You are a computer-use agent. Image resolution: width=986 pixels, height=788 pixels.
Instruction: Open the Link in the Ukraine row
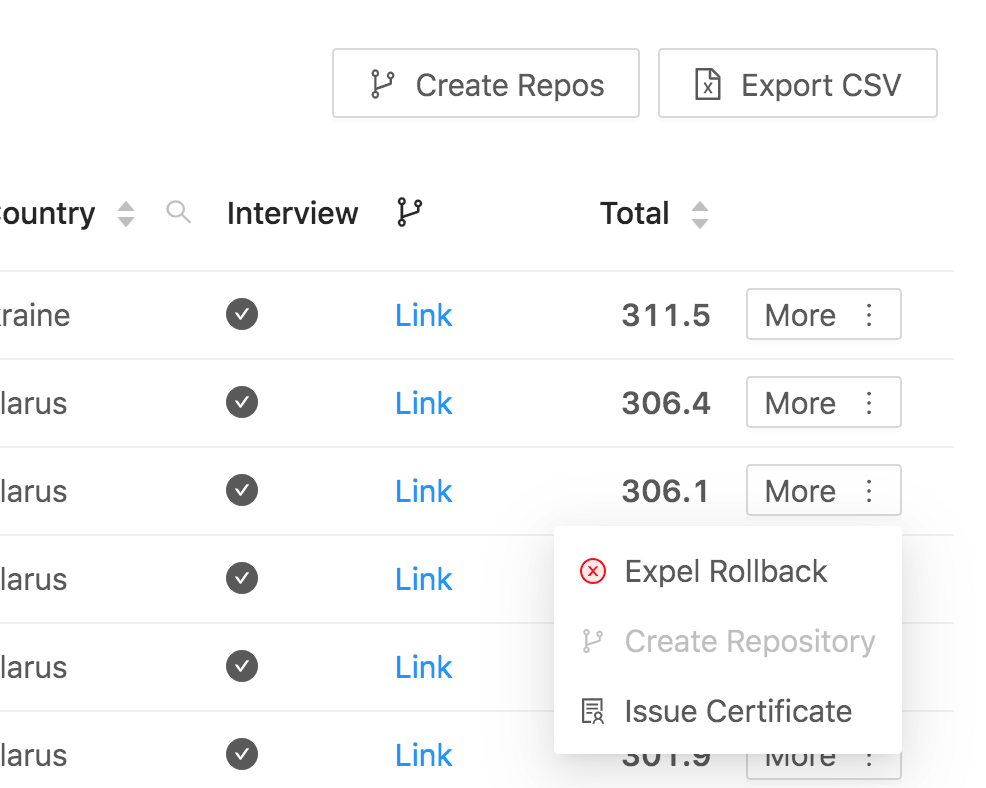423,314
